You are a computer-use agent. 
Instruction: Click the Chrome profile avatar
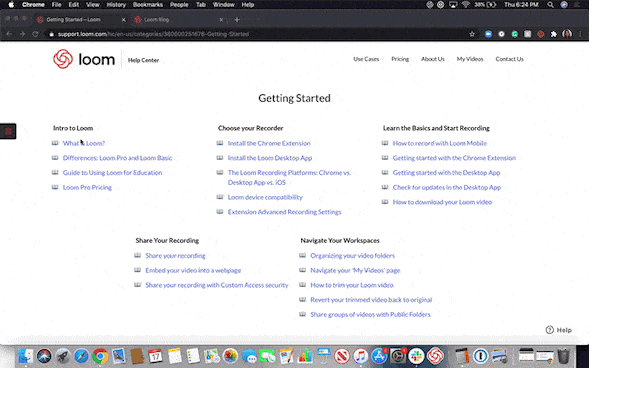567,34
